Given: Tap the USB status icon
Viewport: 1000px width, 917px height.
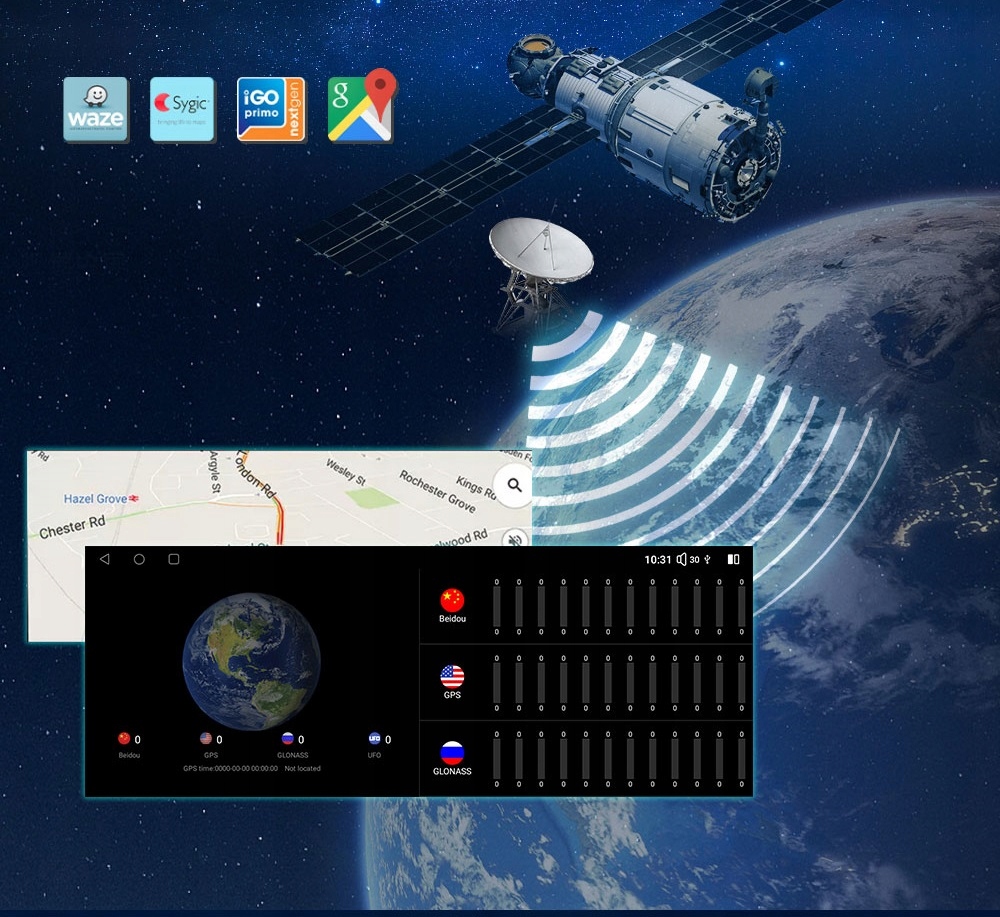Looking at the screenshot, I should [707, 559].
